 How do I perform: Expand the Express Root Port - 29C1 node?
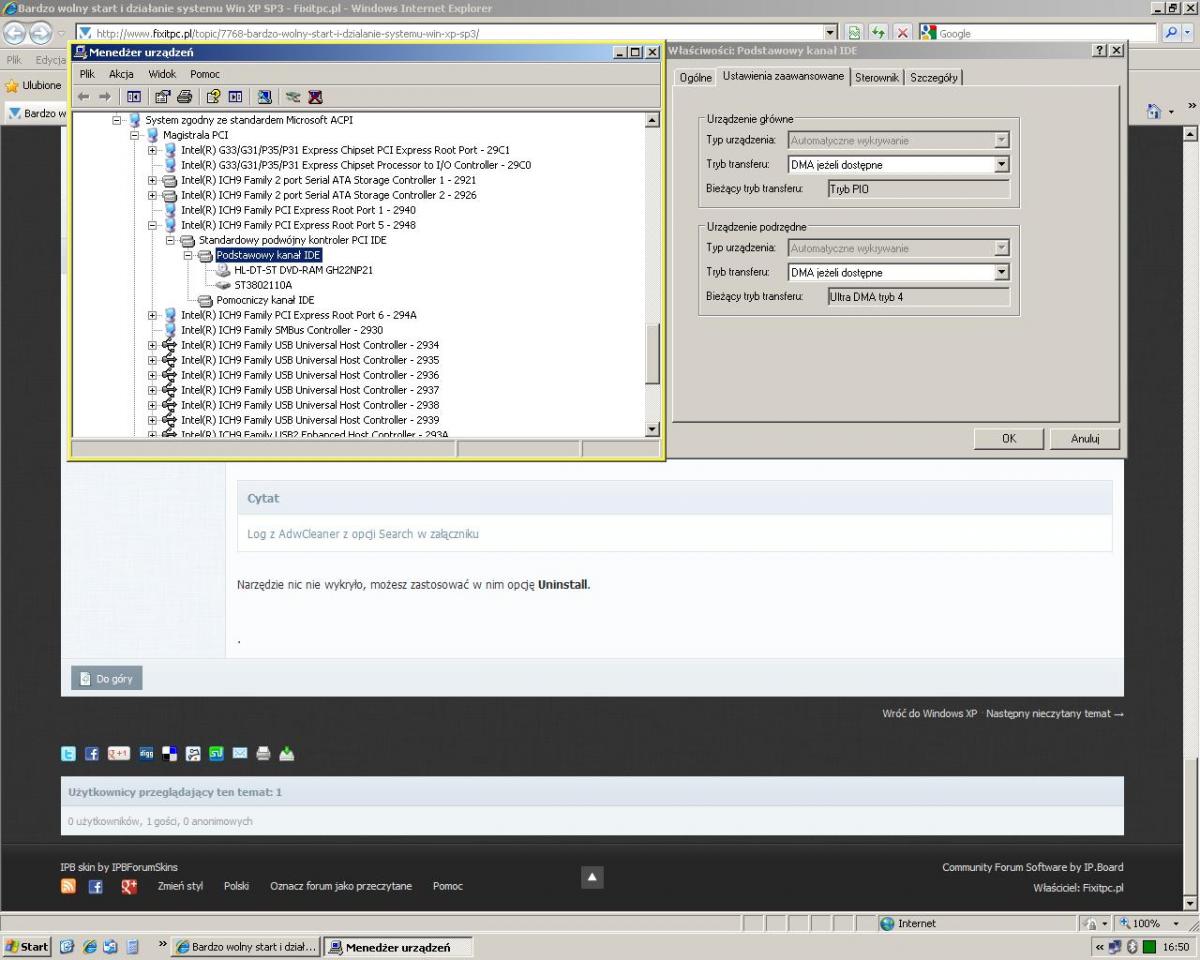click(153, 150)
